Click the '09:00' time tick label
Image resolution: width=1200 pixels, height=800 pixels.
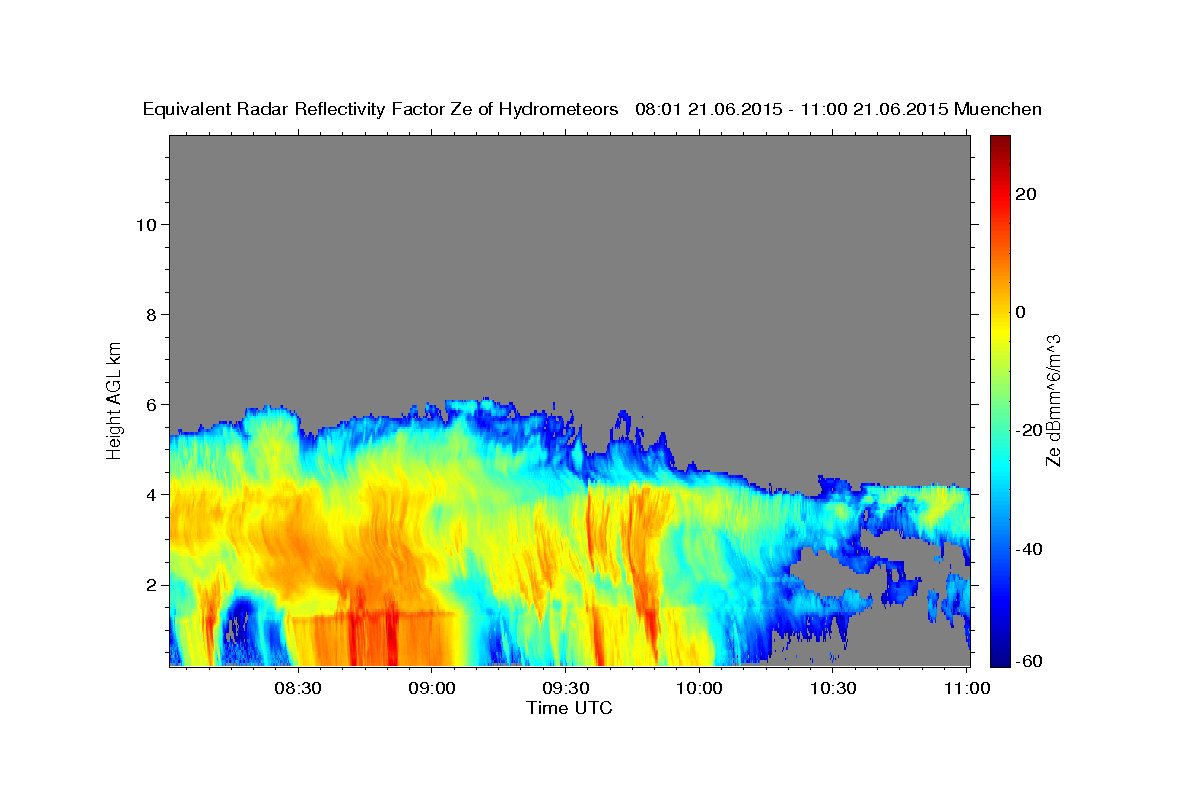(x=431, y=689)
